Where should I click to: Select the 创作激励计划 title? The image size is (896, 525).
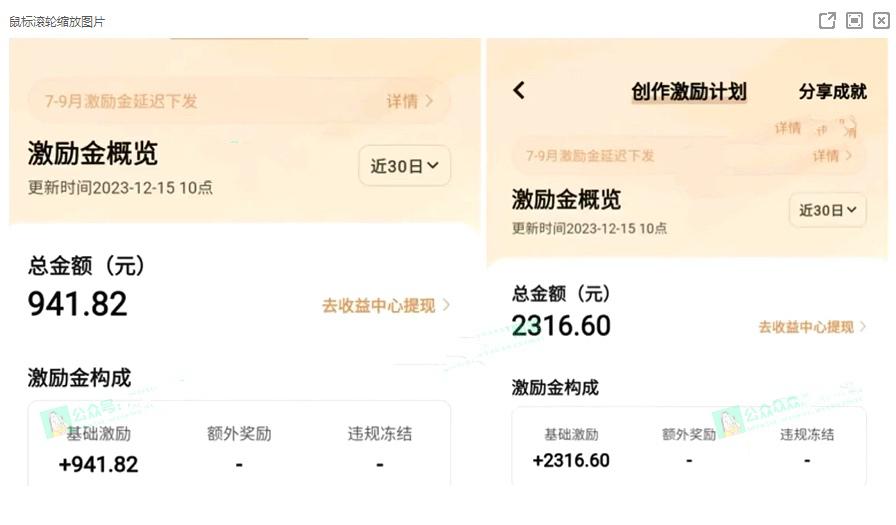tap(689, 91)
